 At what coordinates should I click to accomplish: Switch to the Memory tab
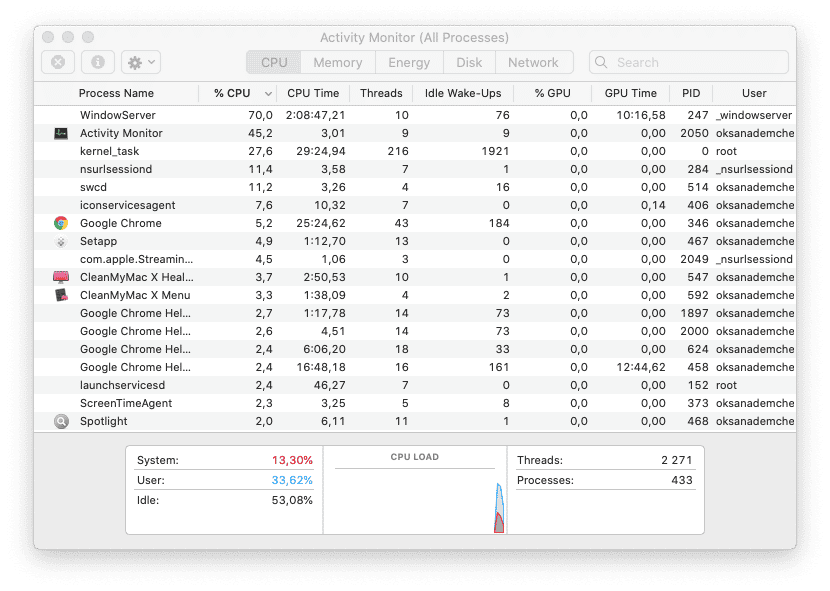pyautogui.click(x=338, y=62)
